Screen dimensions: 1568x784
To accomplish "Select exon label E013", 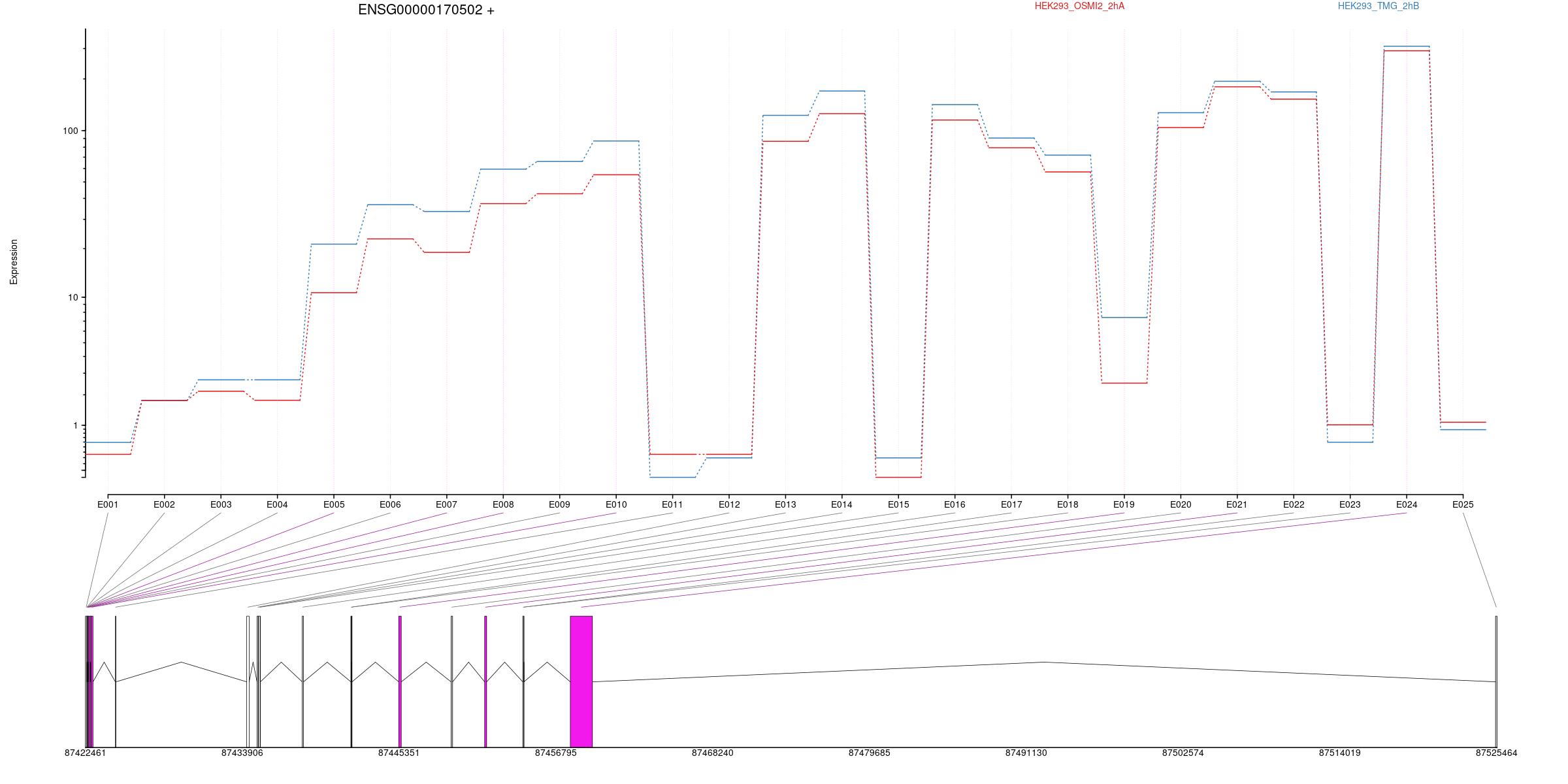I will coord(785,504).
